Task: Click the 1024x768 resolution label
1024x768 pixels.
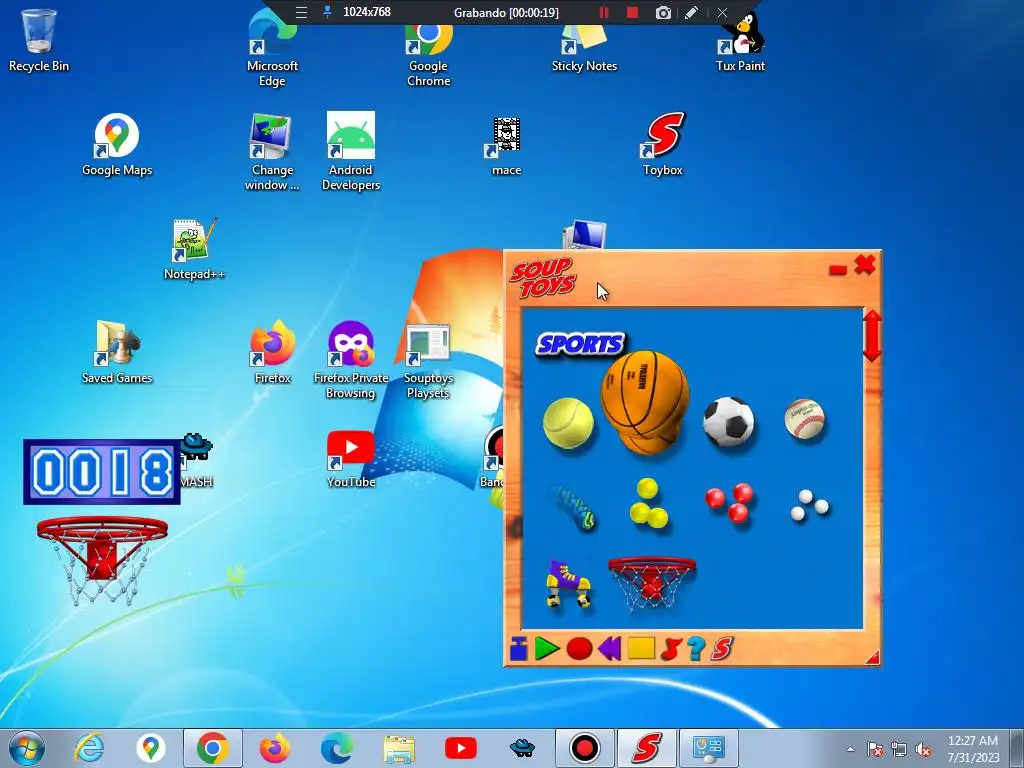Action: coord(367,12)
